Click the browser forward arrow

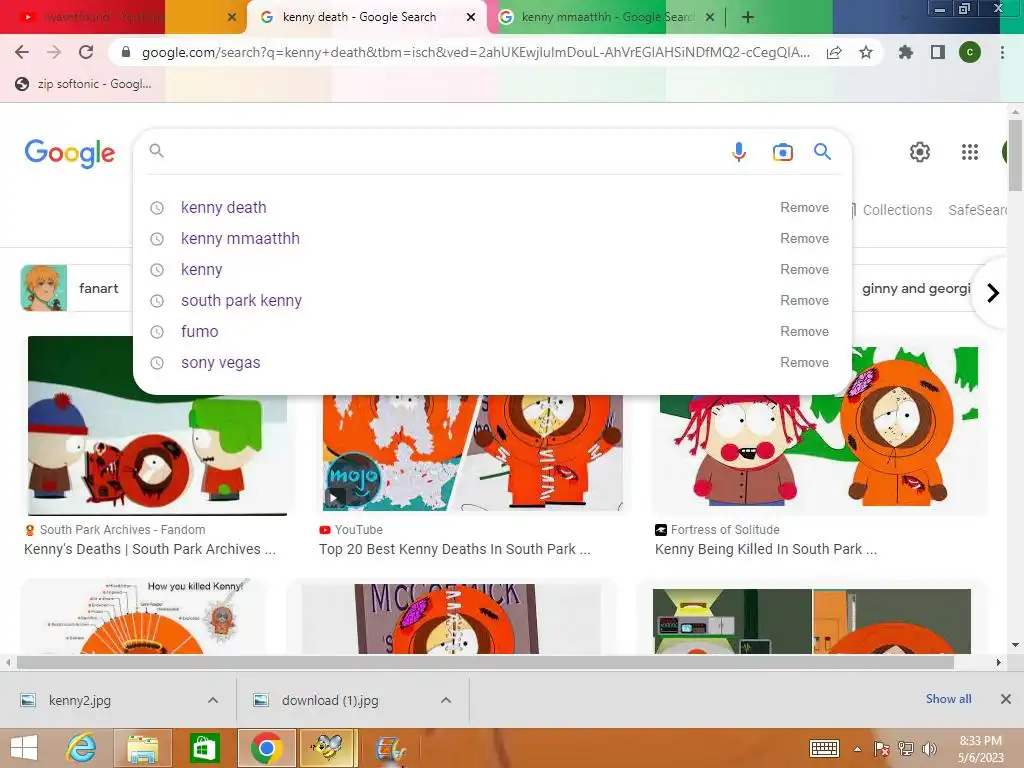pyautogui.click(x=54, y=52)
